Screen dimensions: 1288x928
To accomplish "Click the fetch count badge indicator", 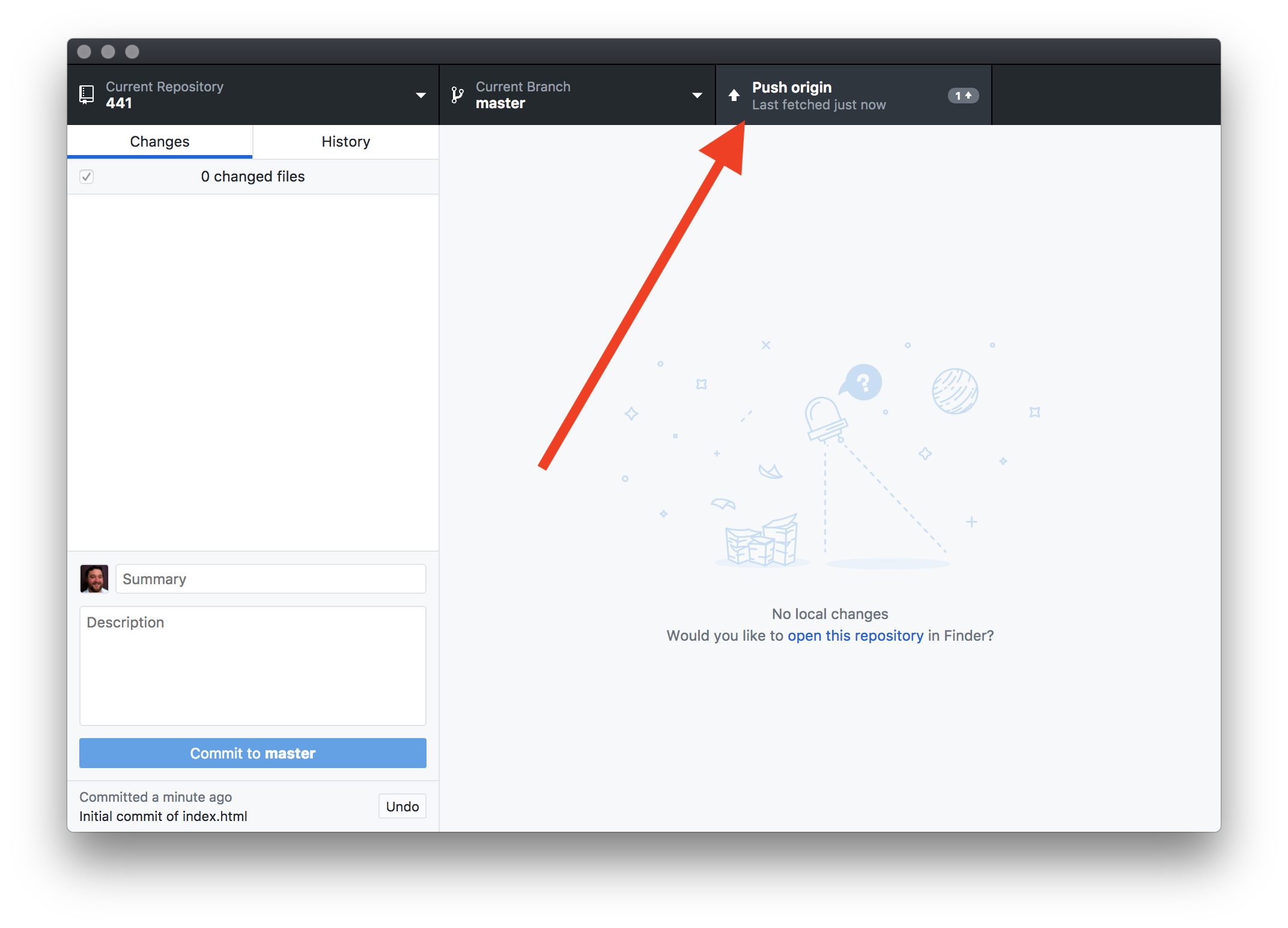I will point(963,96).
